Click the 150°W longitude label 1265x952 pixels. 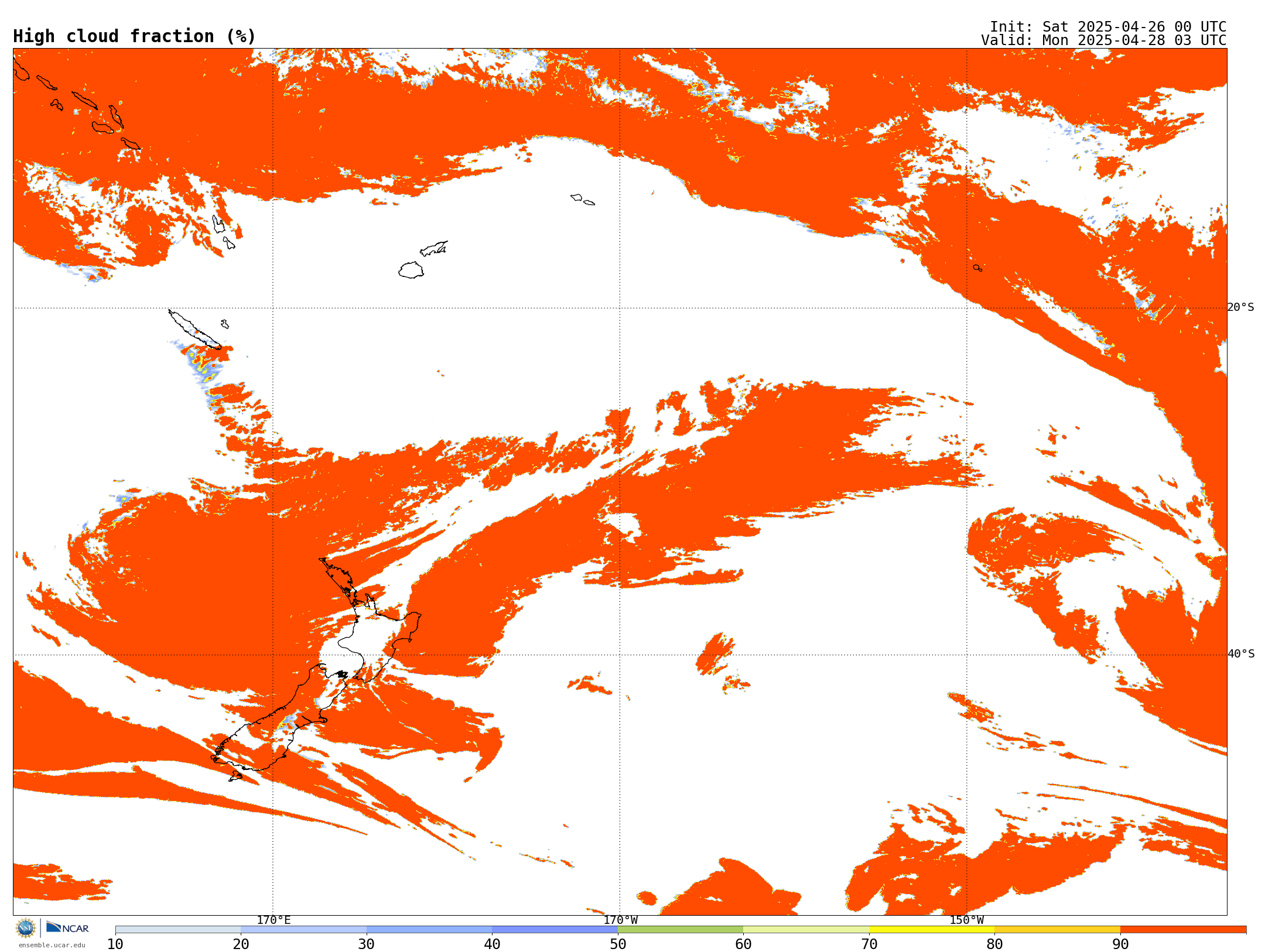(966, 920)
